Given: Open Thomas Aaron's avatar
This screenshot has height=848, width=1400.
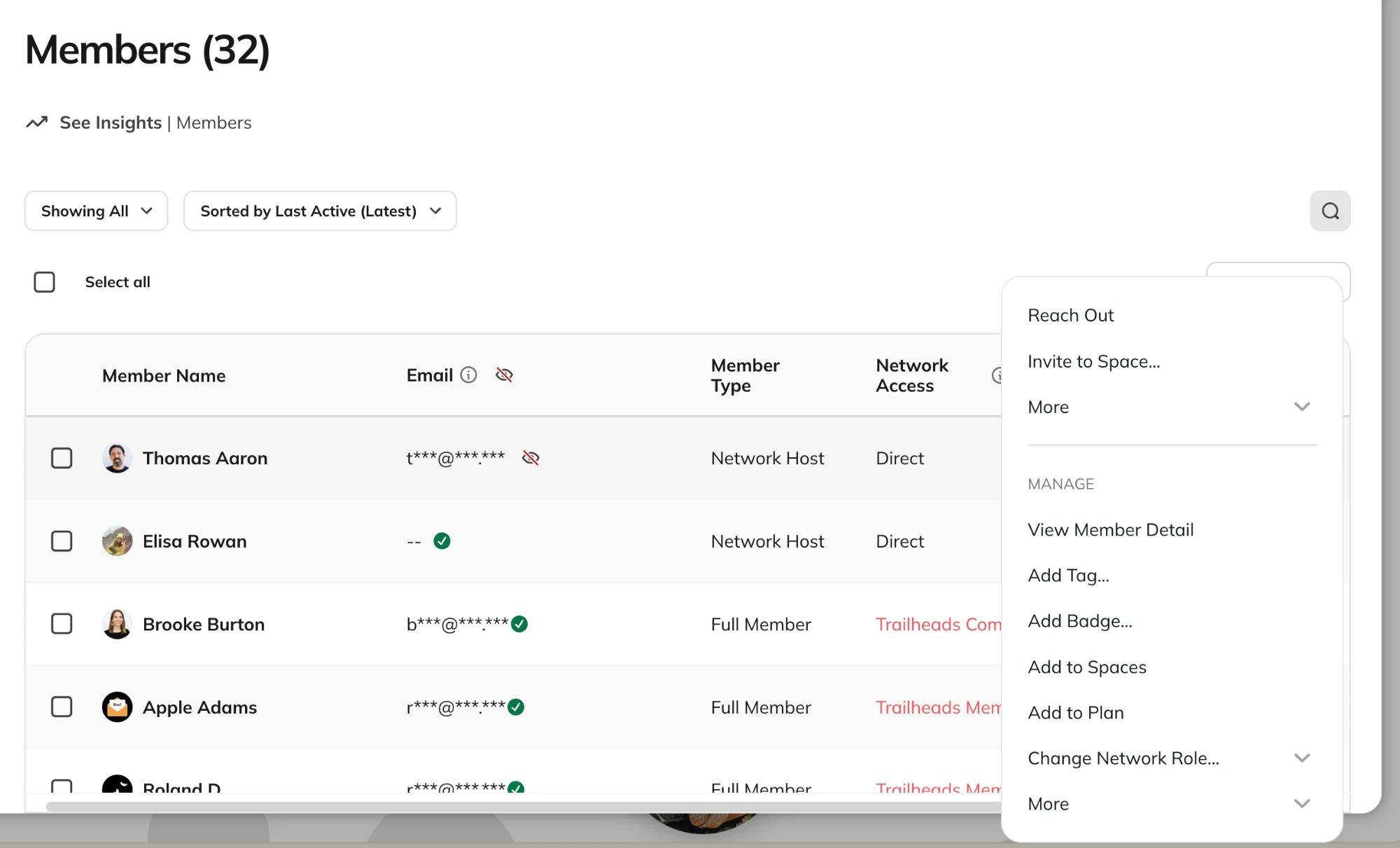Looking at the screenshot, I should tap(117, 458).
